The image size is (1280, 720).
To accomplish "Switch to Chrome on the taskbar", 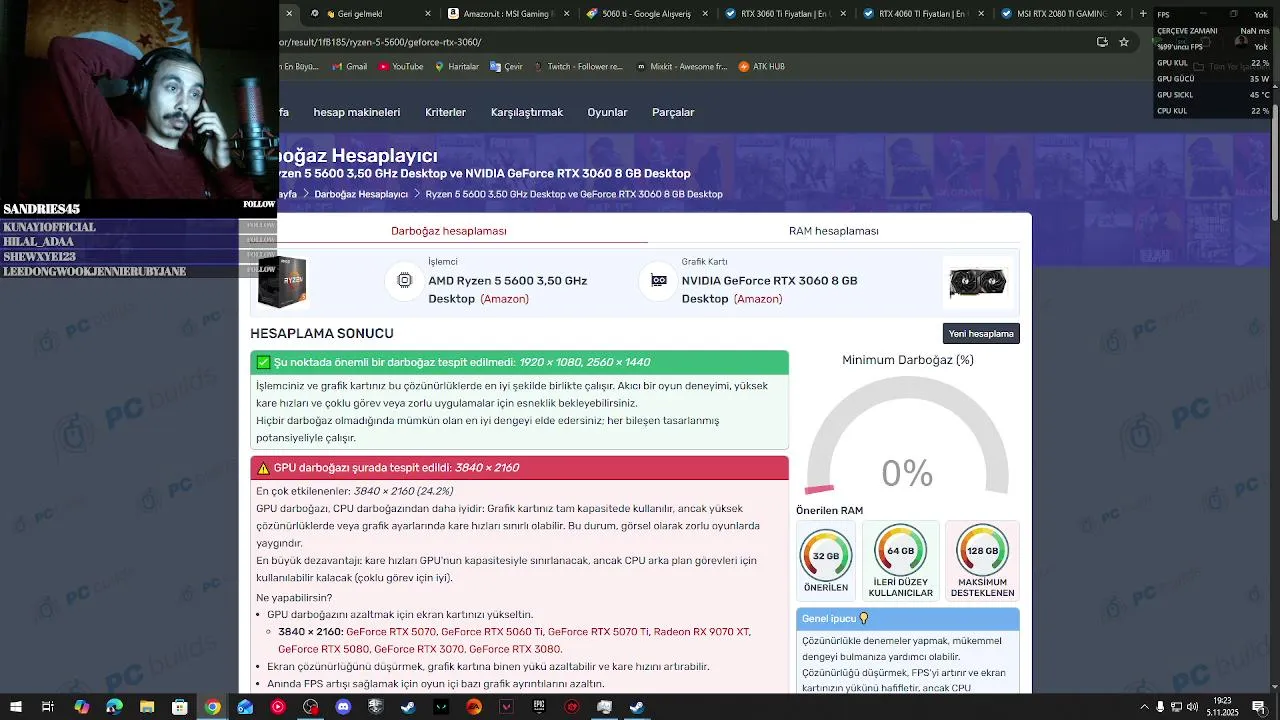I will [213, 707].
